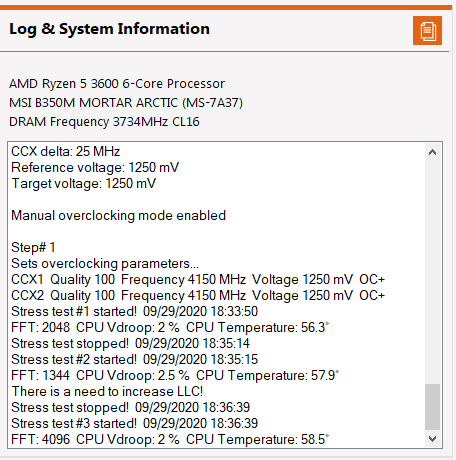
Task: Click the scrollbar up arrow in log
Action: (x=432, y=152)
